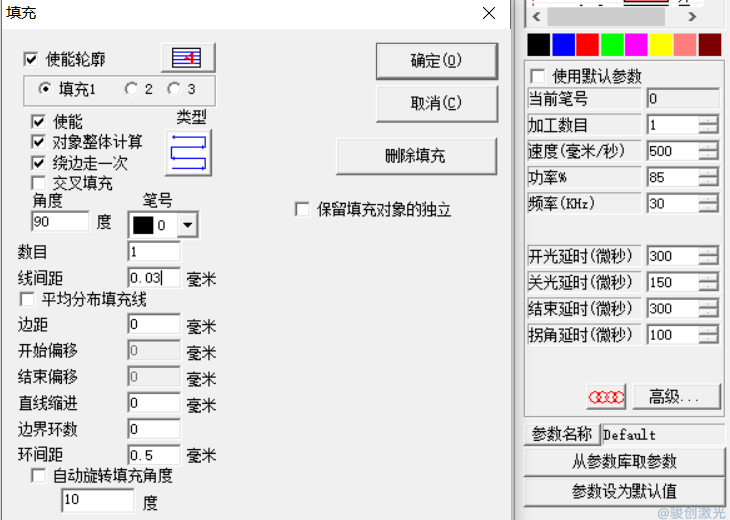Pick the black color swatch
Image resolution: width=730 pixels, height=520 pixels.
(x=539, y=45)
